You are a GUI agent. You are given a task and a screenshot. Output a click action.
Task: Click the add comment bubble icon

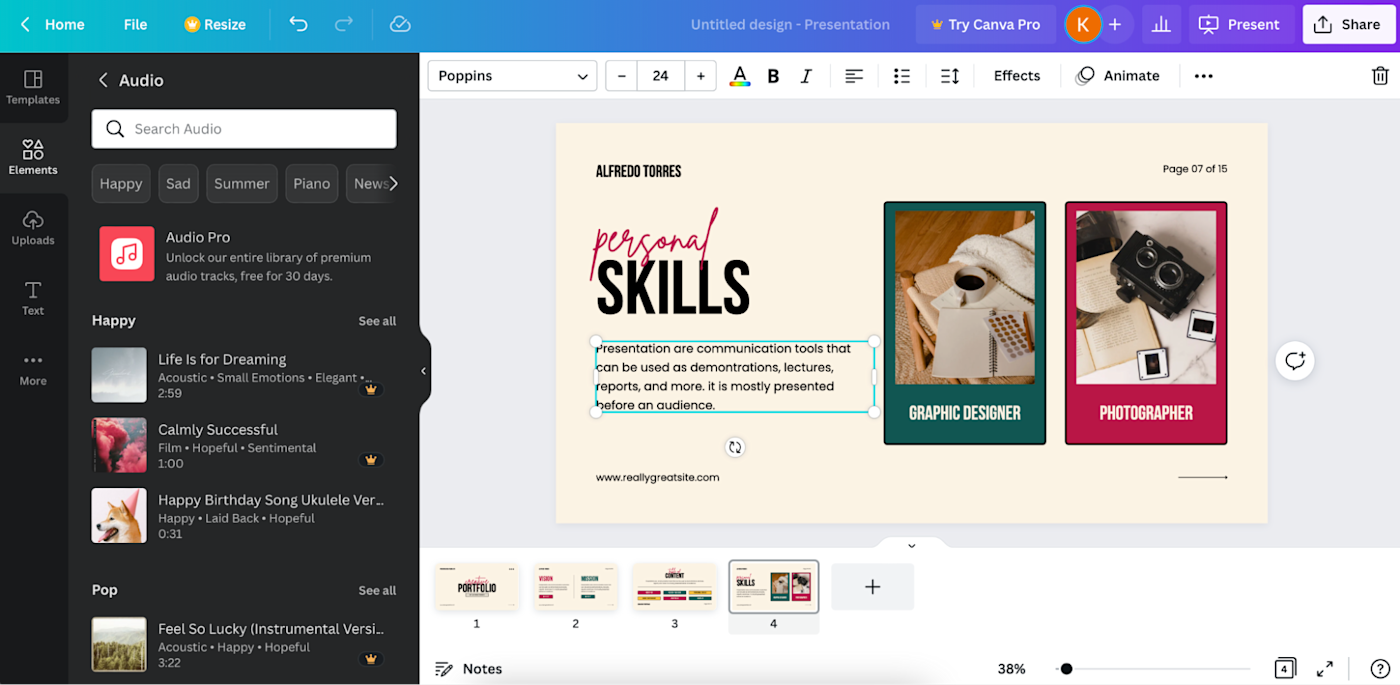pyautogui.click(x=1295, y=361)
